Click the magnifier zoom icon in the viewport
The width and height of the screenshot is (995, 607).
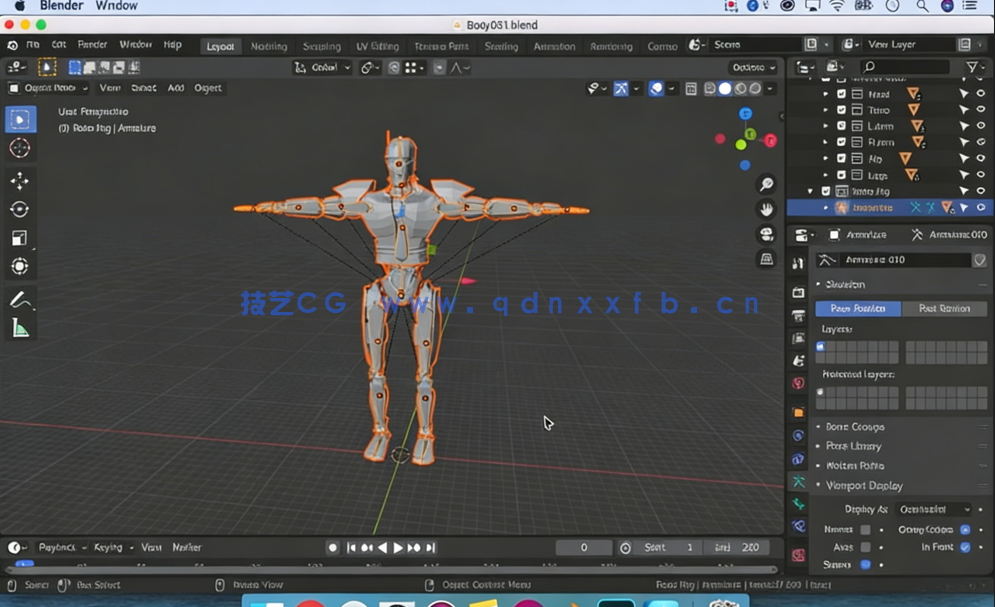766,185
